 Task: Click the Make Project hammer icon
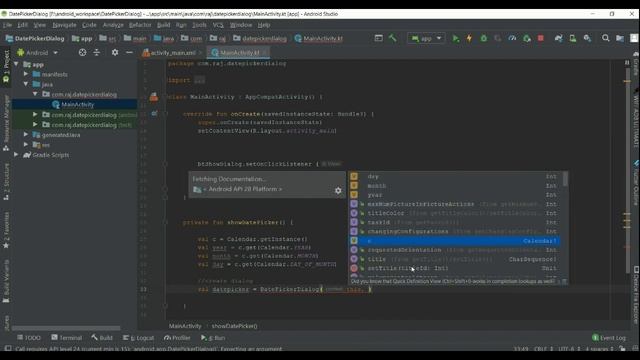392,38
